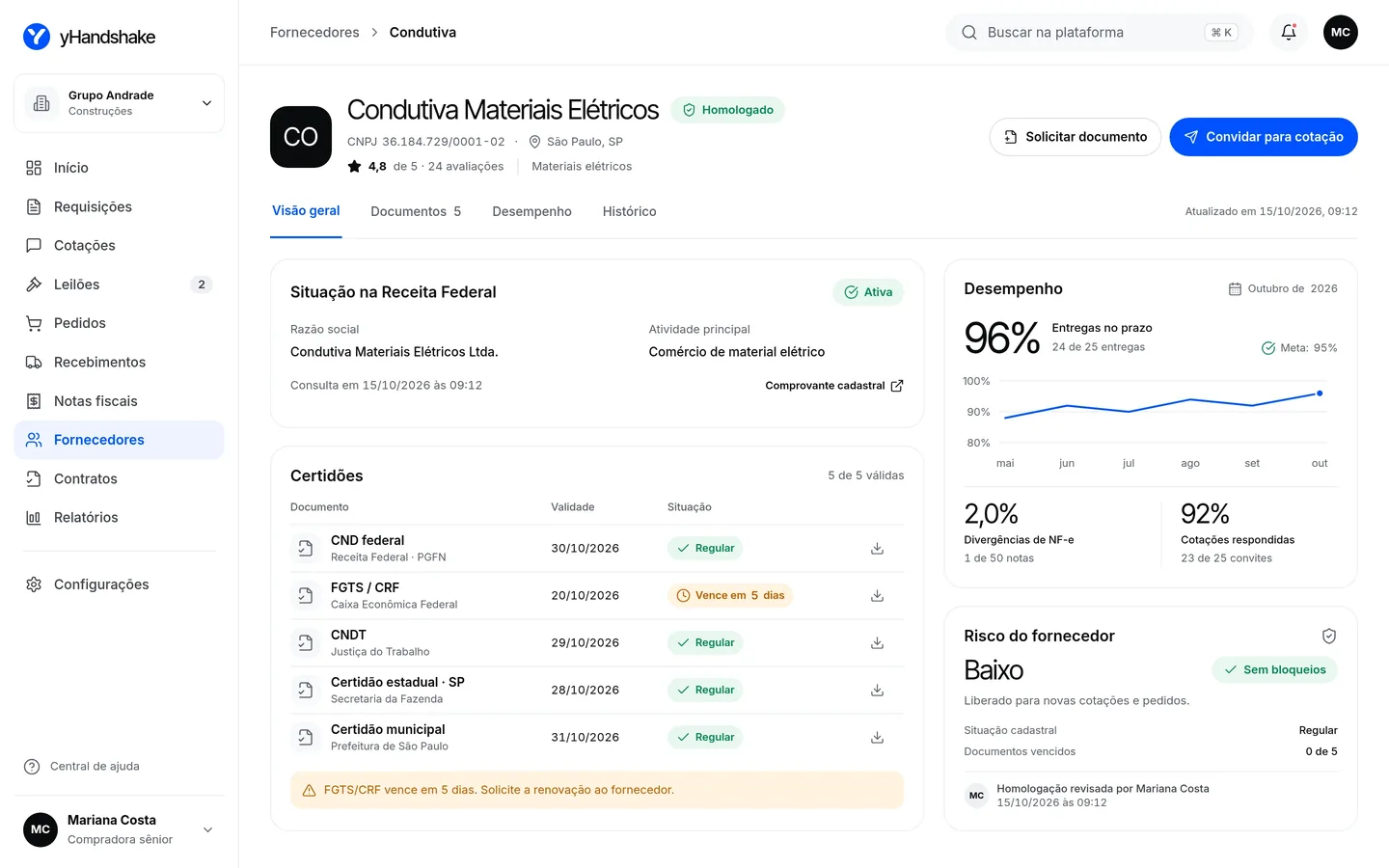Screen dimensions: 1389x868
Task: Switch to the Desempenho tab
Action: point(531,211)
